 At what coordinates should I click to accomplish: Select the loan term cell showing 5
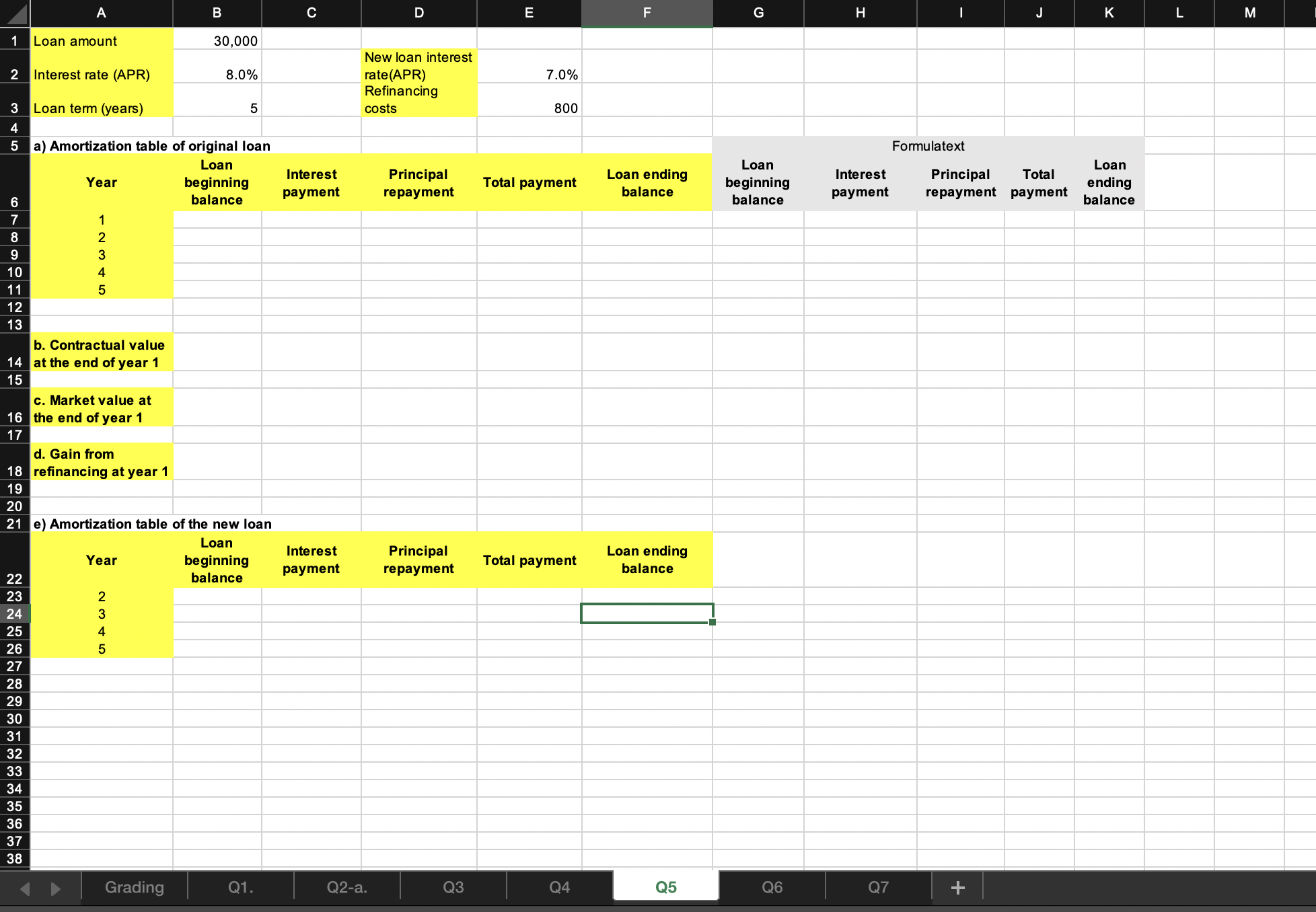pyautogui.click(x=217, y=108)
